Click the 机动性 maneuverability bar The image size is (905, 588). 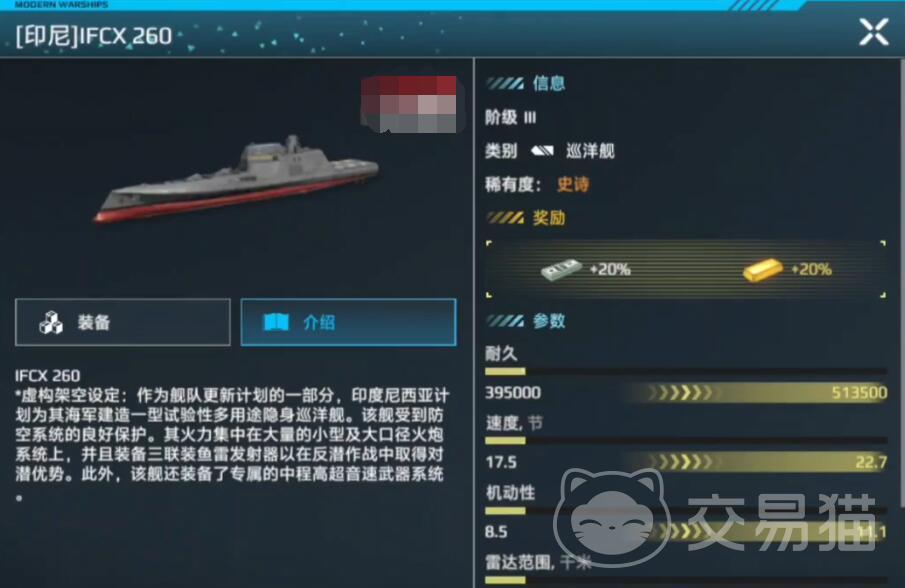(686, 511)
